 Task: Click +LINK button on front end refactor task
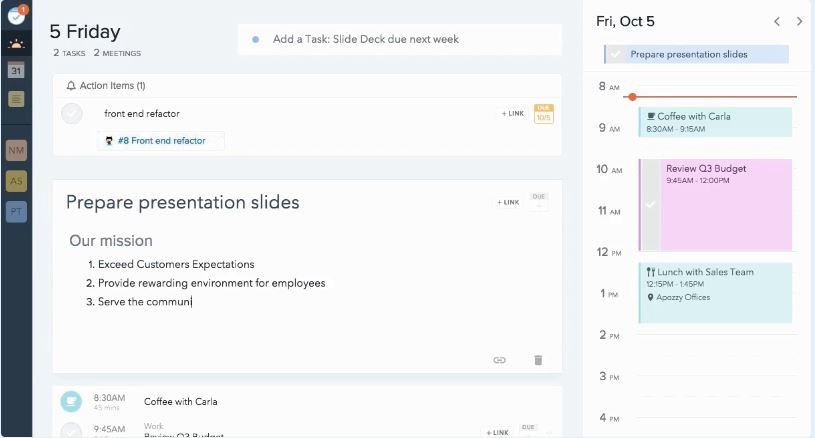click(x=512, y=113)
